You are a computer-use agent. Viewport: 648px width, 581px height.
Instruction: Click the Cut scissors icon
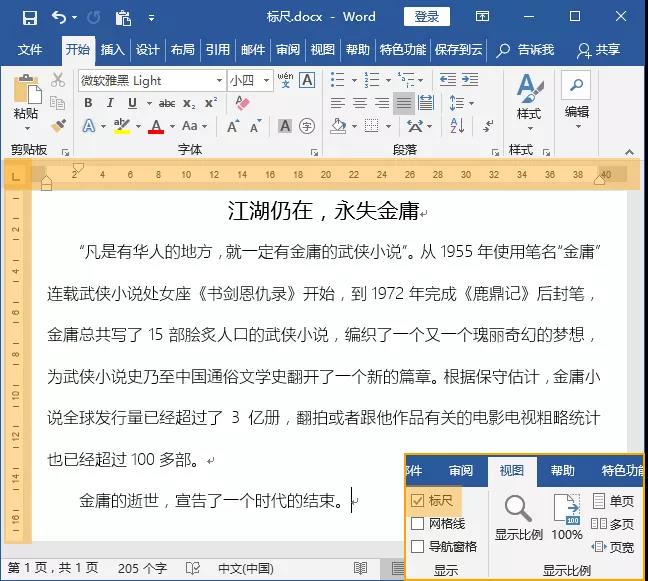point(58,80)
